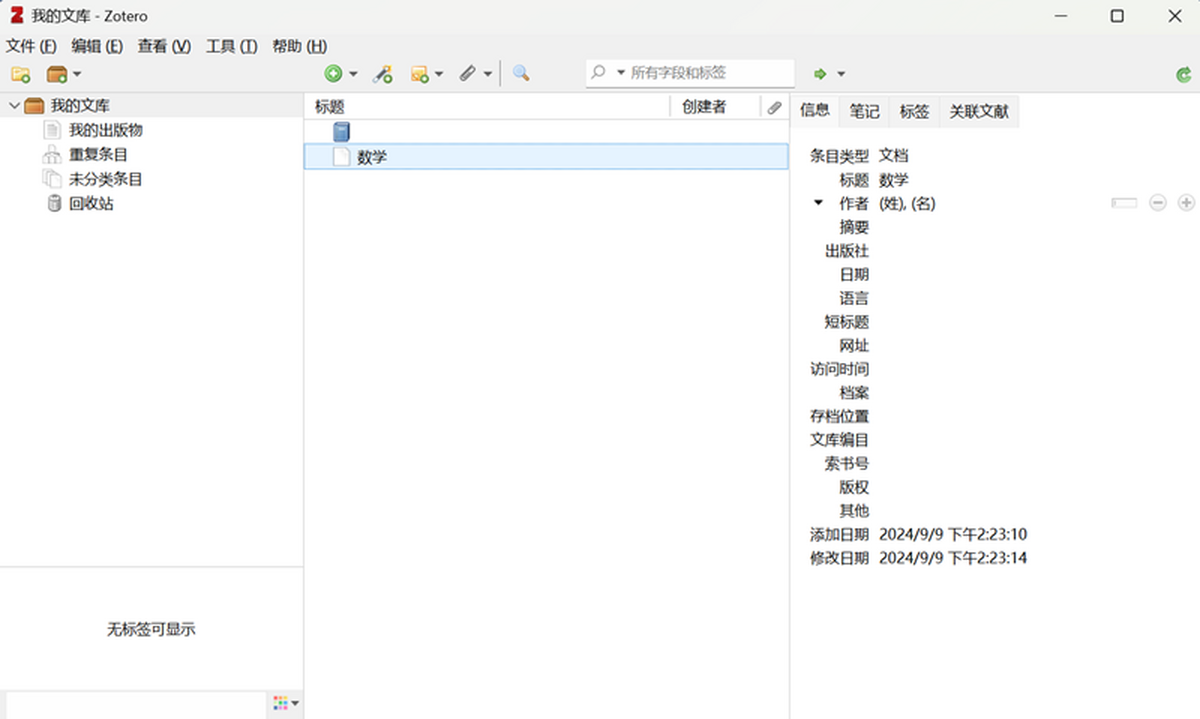The image size is (1200, 719).
Task: Add another author with the plus button
Action: 1188,202
